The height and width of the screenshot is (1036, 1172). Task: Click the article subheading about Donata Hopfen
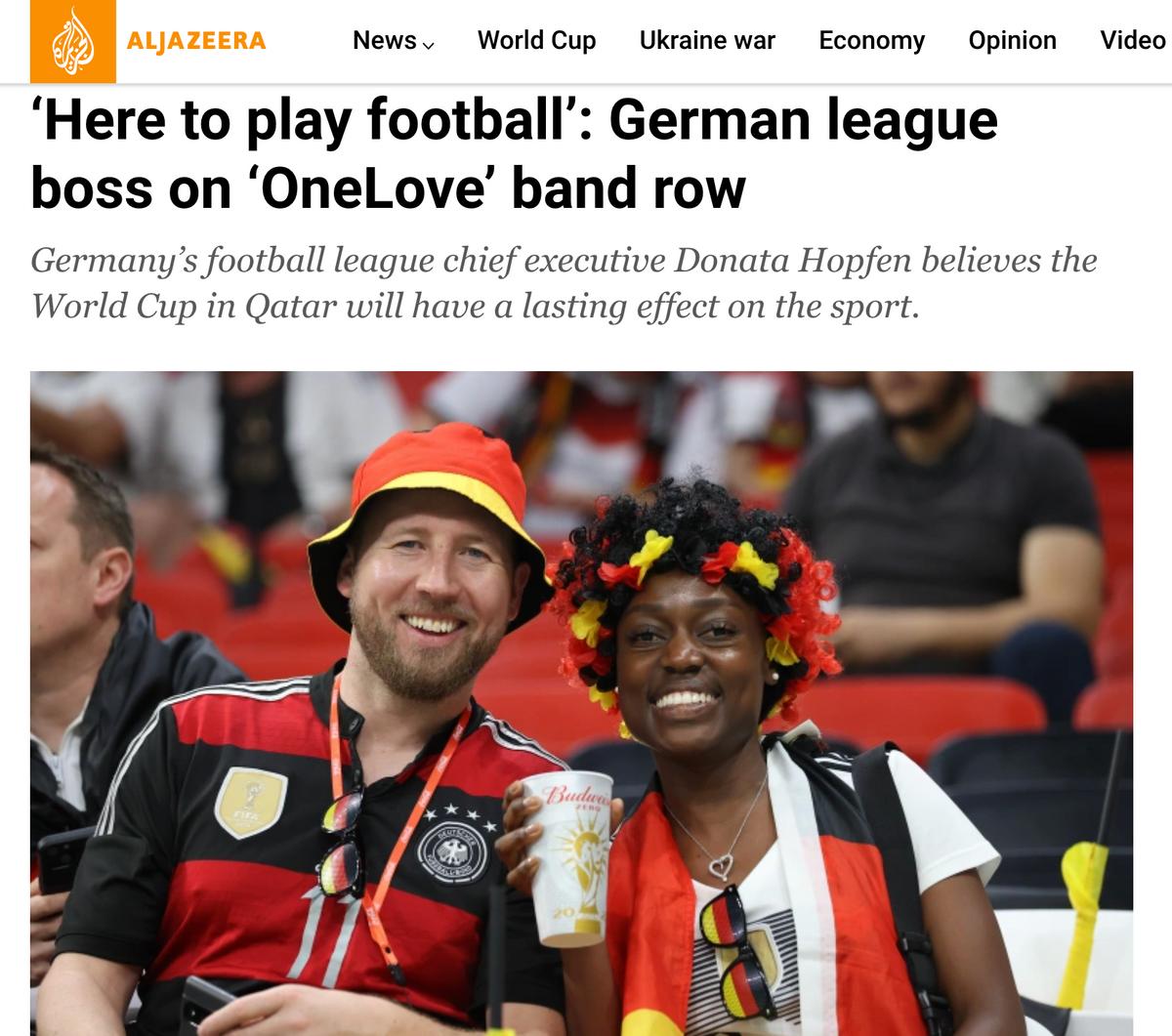point(564,283)
